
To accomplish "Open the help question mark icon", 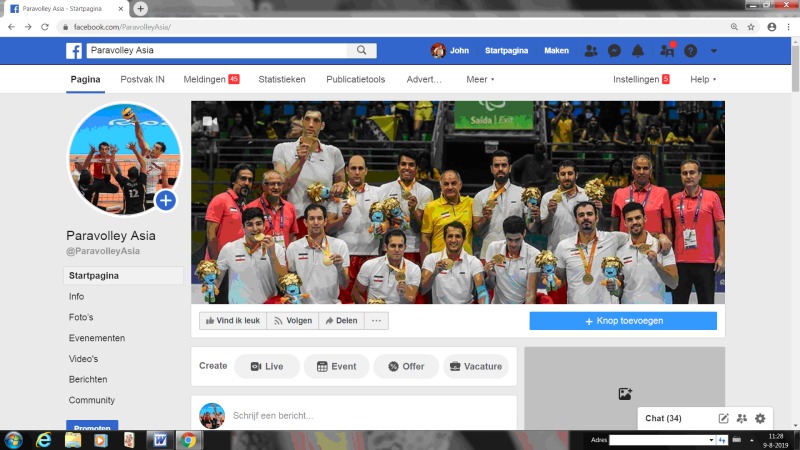I will click(690, 51).
